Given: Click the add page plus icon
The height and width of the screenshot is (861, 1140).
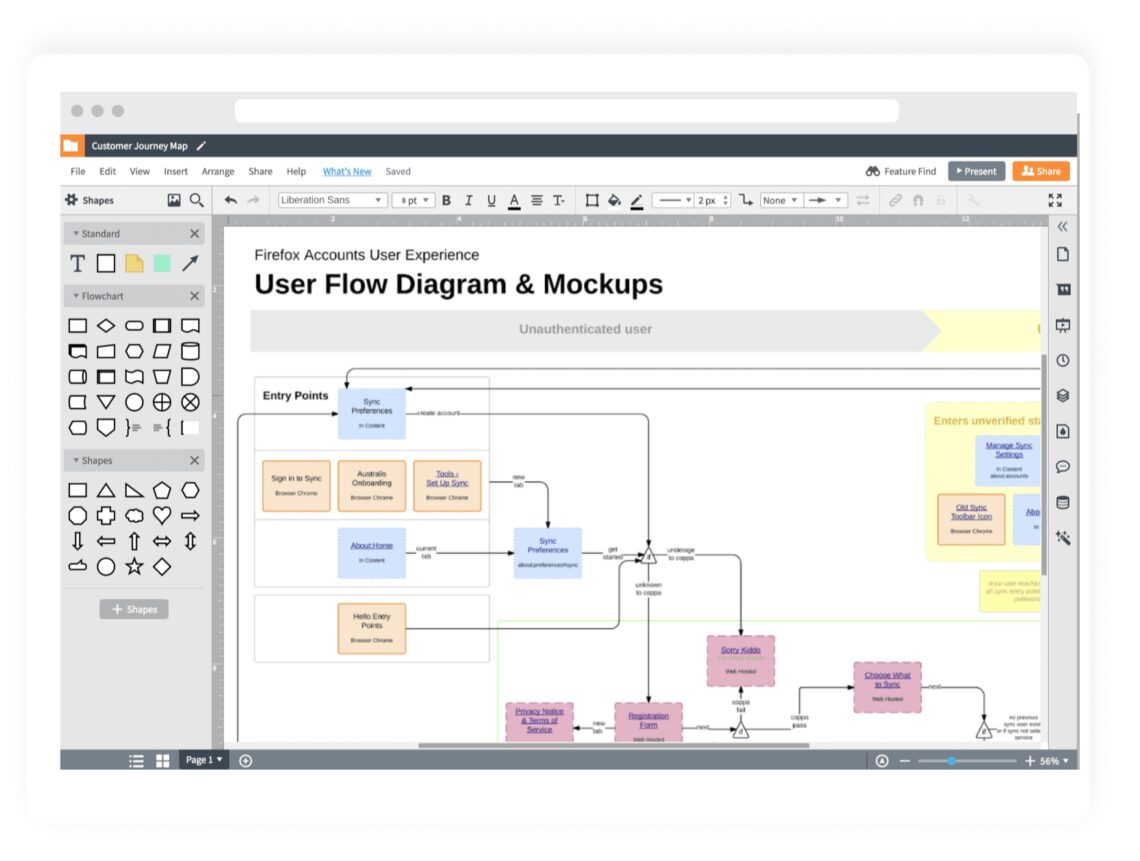Looking at the screenshot, I should (246, 760).
